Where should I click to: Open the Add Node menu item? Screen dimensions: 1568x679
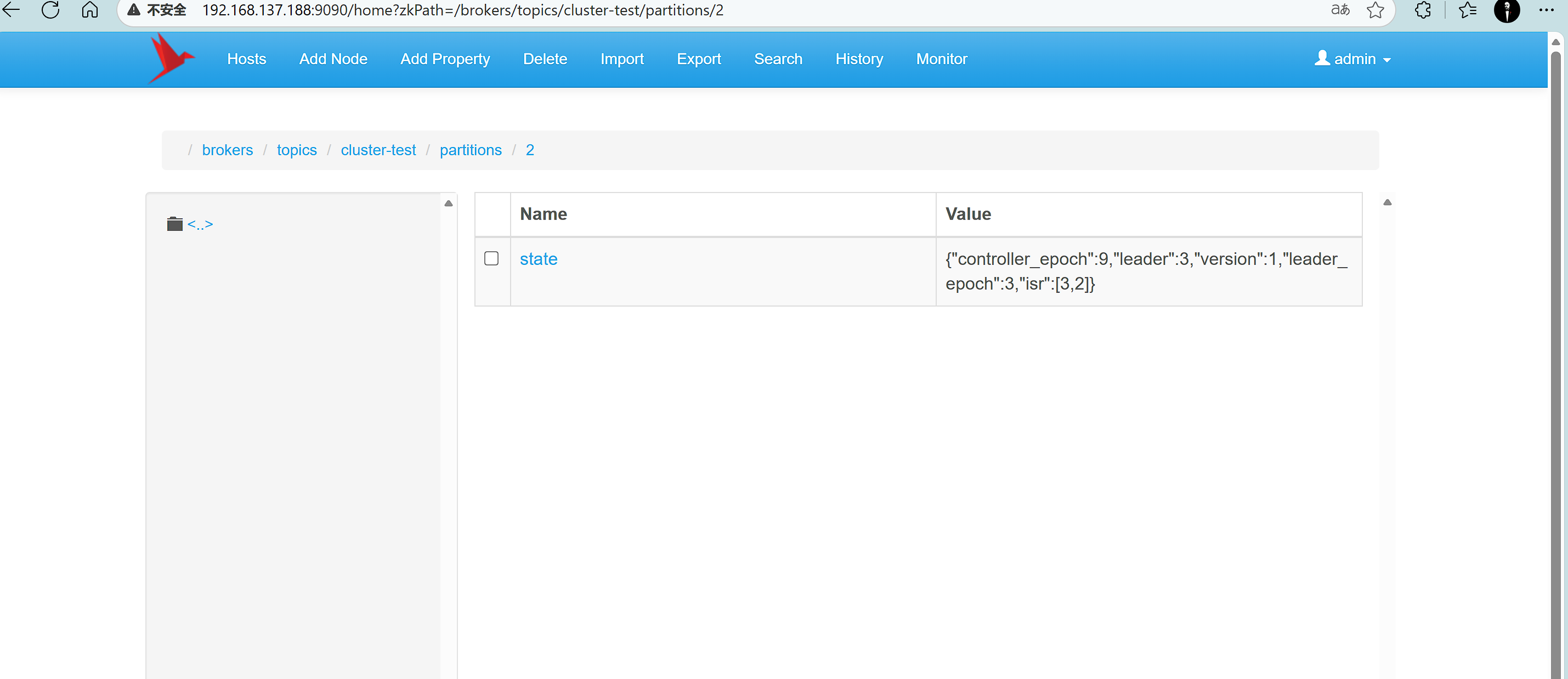[x=333, y=59]
